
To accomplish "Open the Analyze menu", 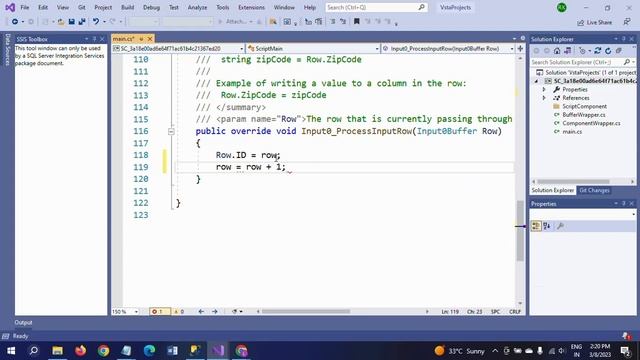I will 197,7.
